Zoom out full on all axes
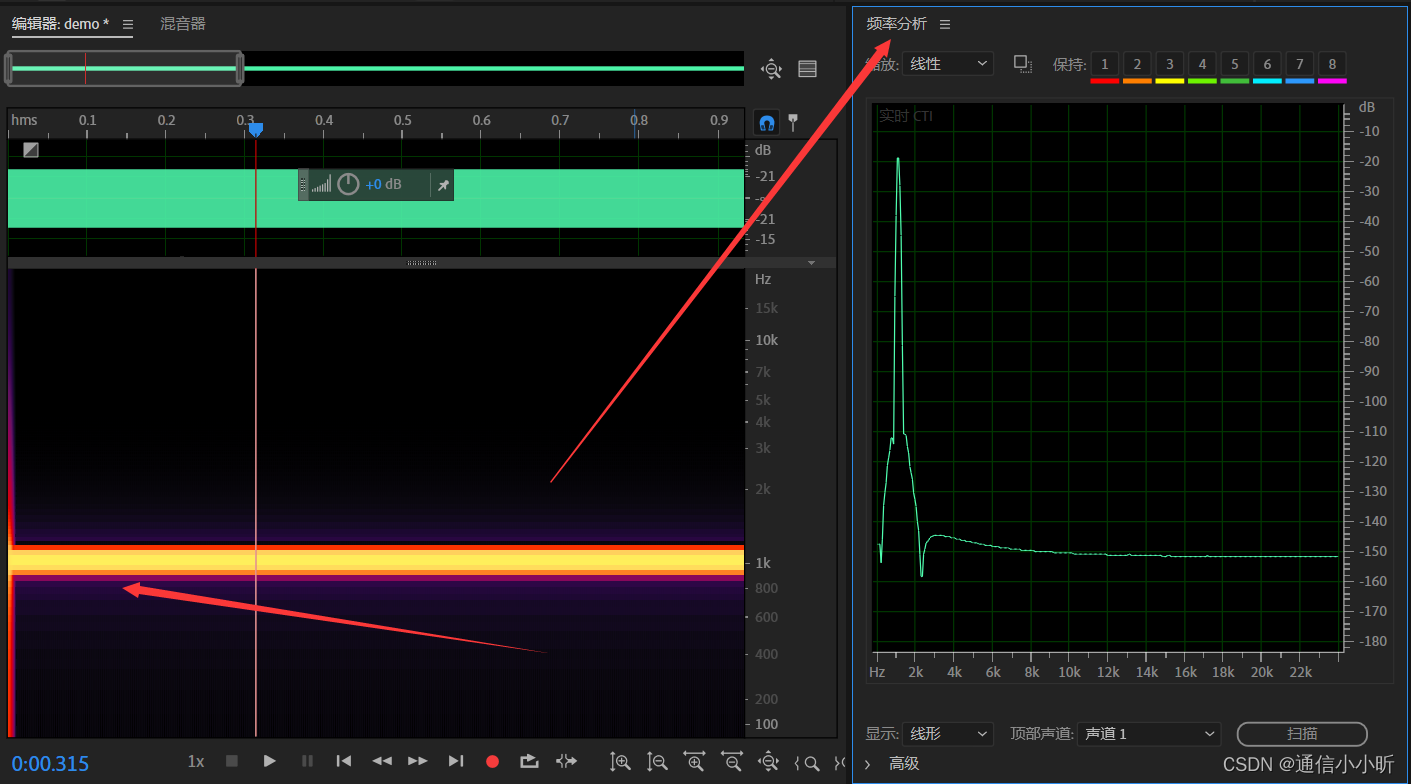 768,762
